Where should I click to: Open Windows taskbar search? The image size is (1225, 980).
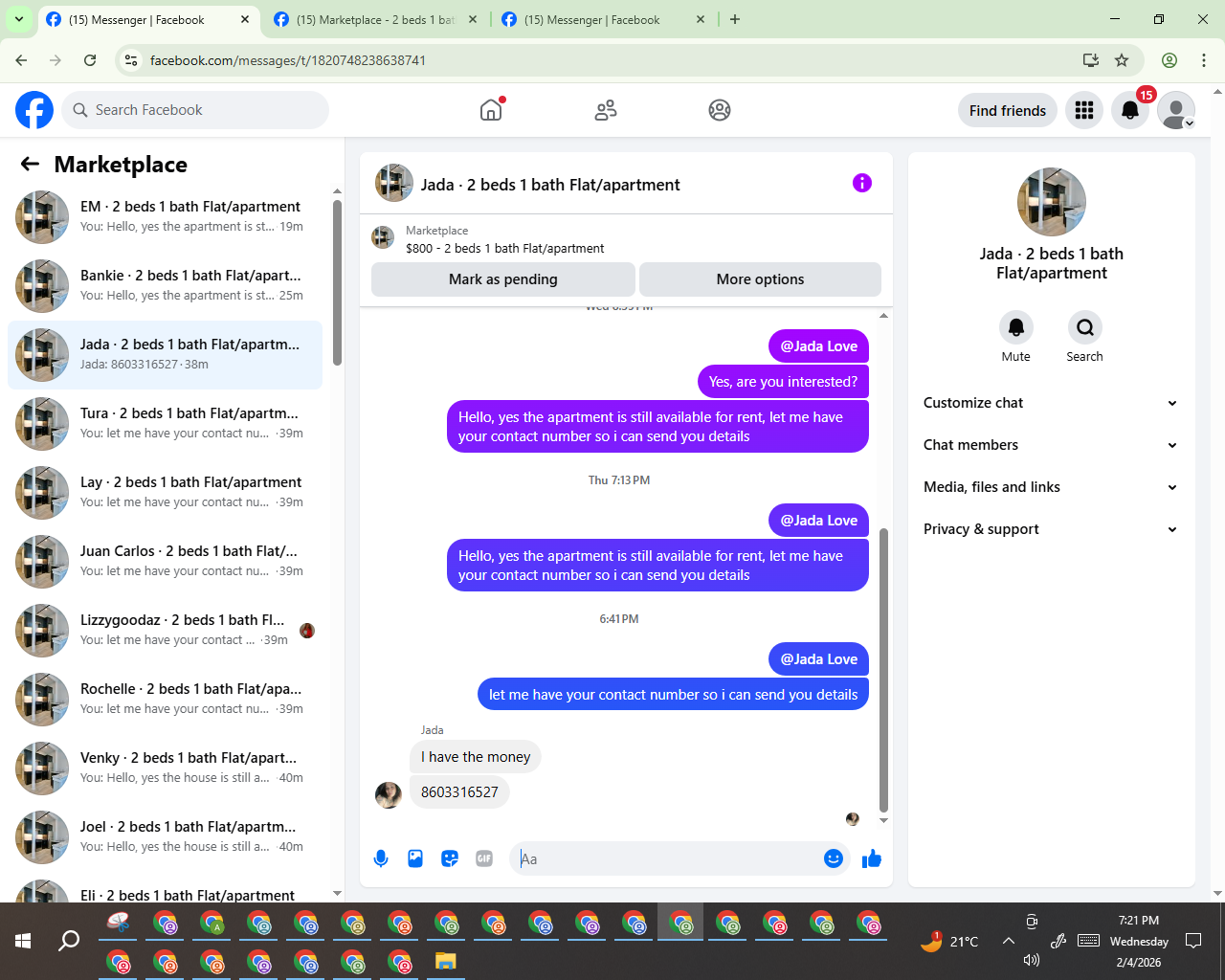(x=69, y=942)
